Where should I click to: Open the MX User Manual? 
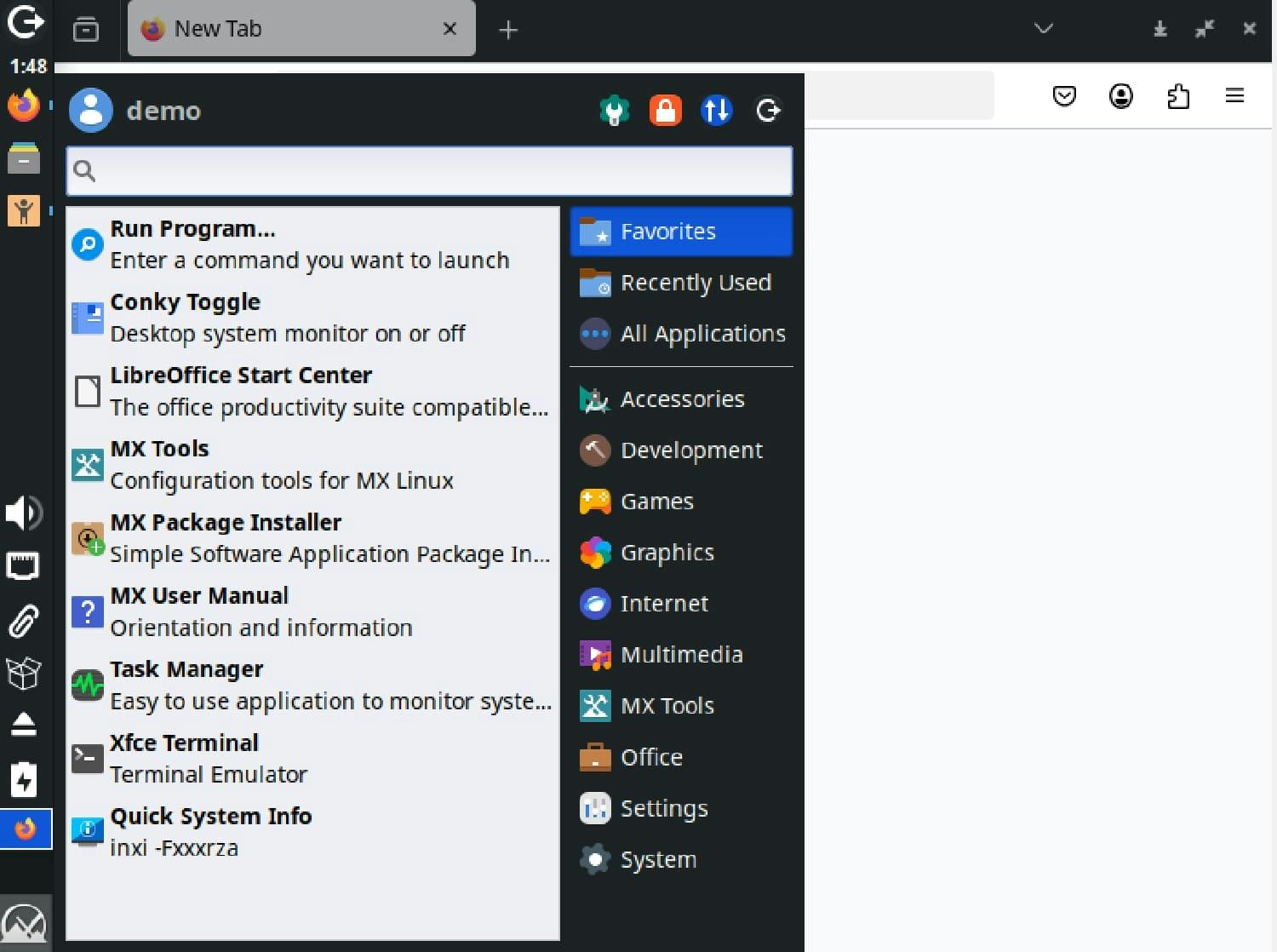point(312,611)
